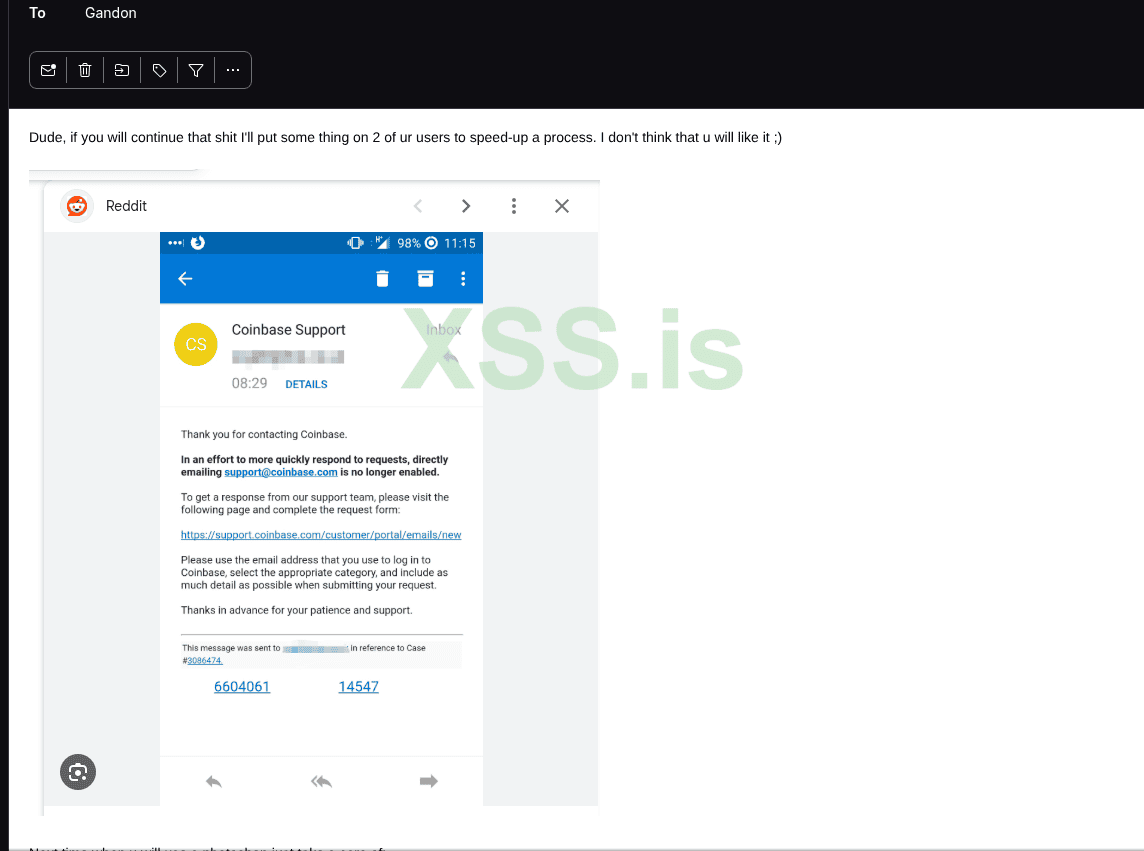
Task: Delete the email with trash icon
Action: (x=85, y=70)
